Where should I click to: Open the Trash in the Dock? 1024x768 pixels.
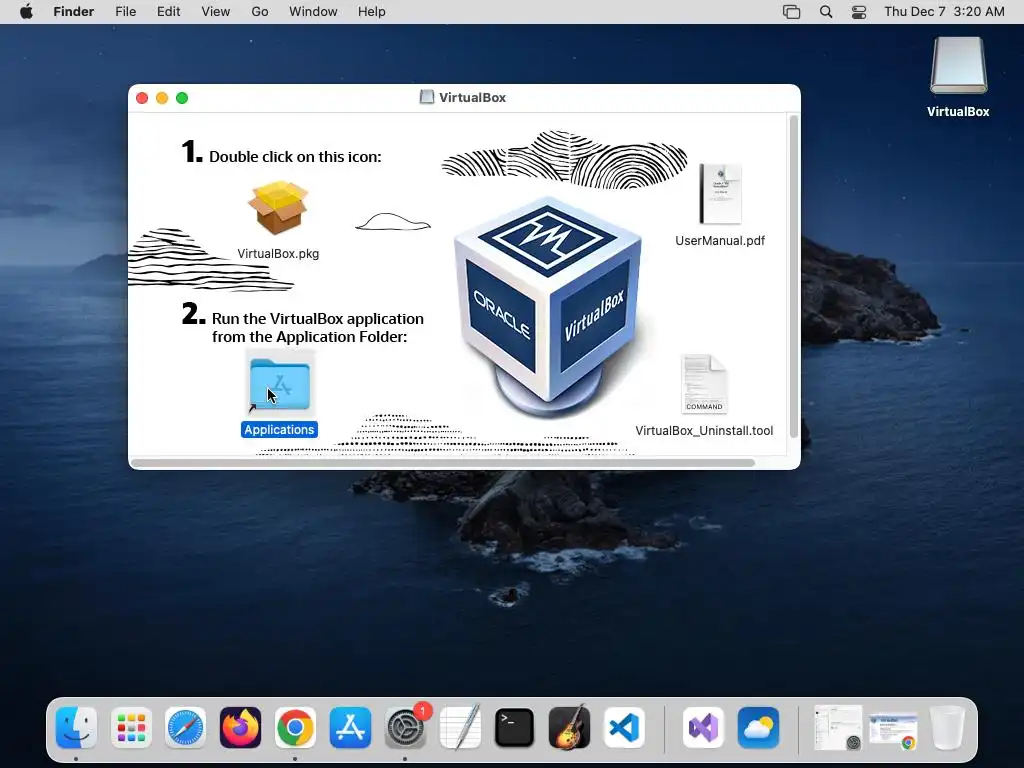coord(948,728)
